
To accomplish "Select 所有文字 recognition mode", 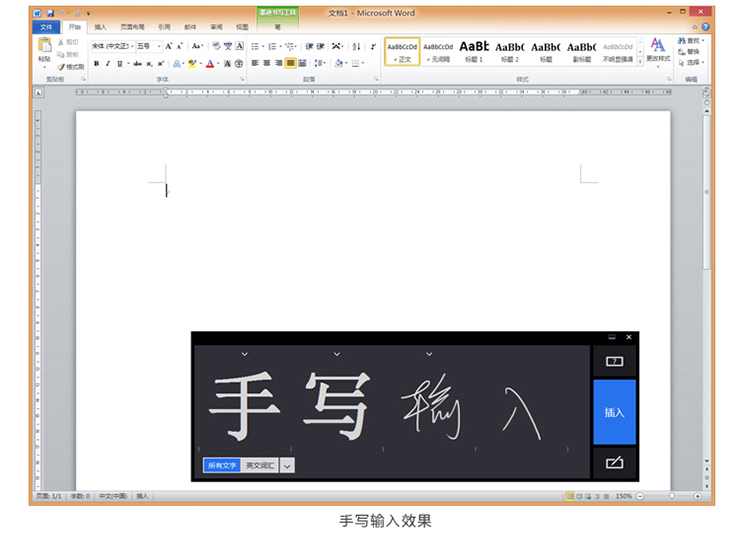I will point(222,466).
